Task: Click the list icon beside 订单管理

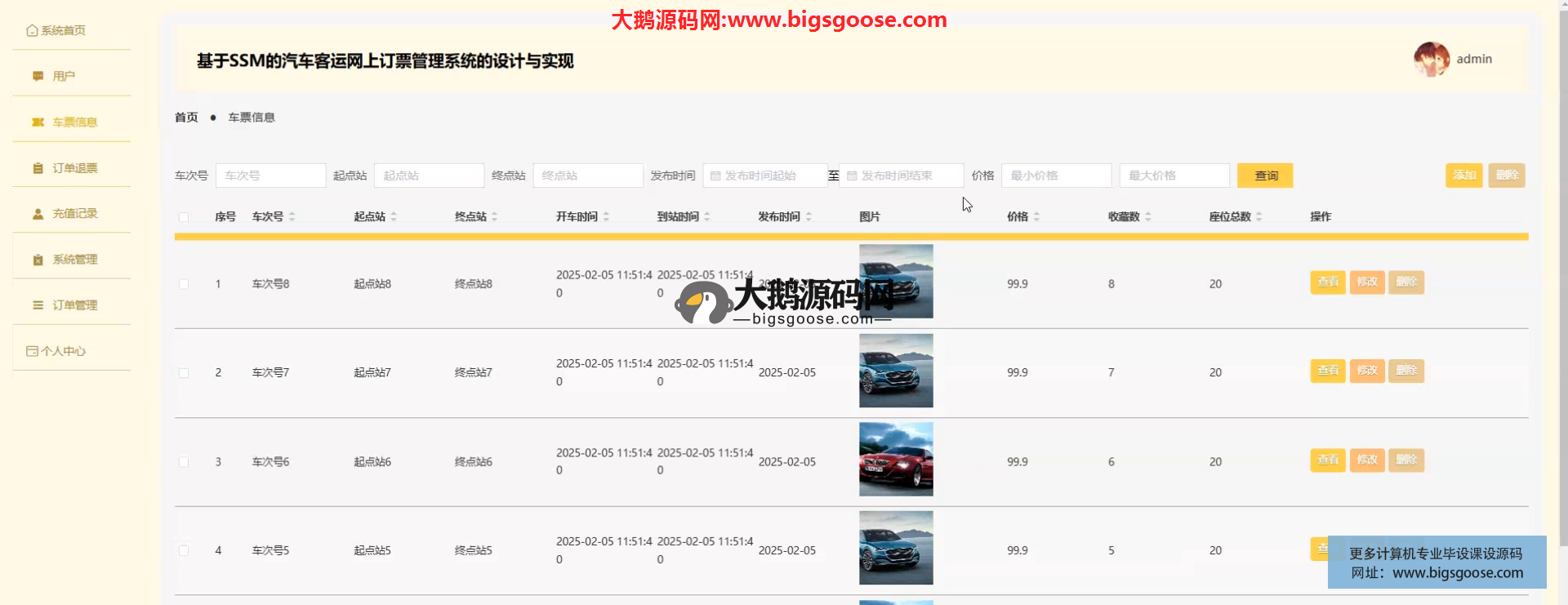Action: 38,305
